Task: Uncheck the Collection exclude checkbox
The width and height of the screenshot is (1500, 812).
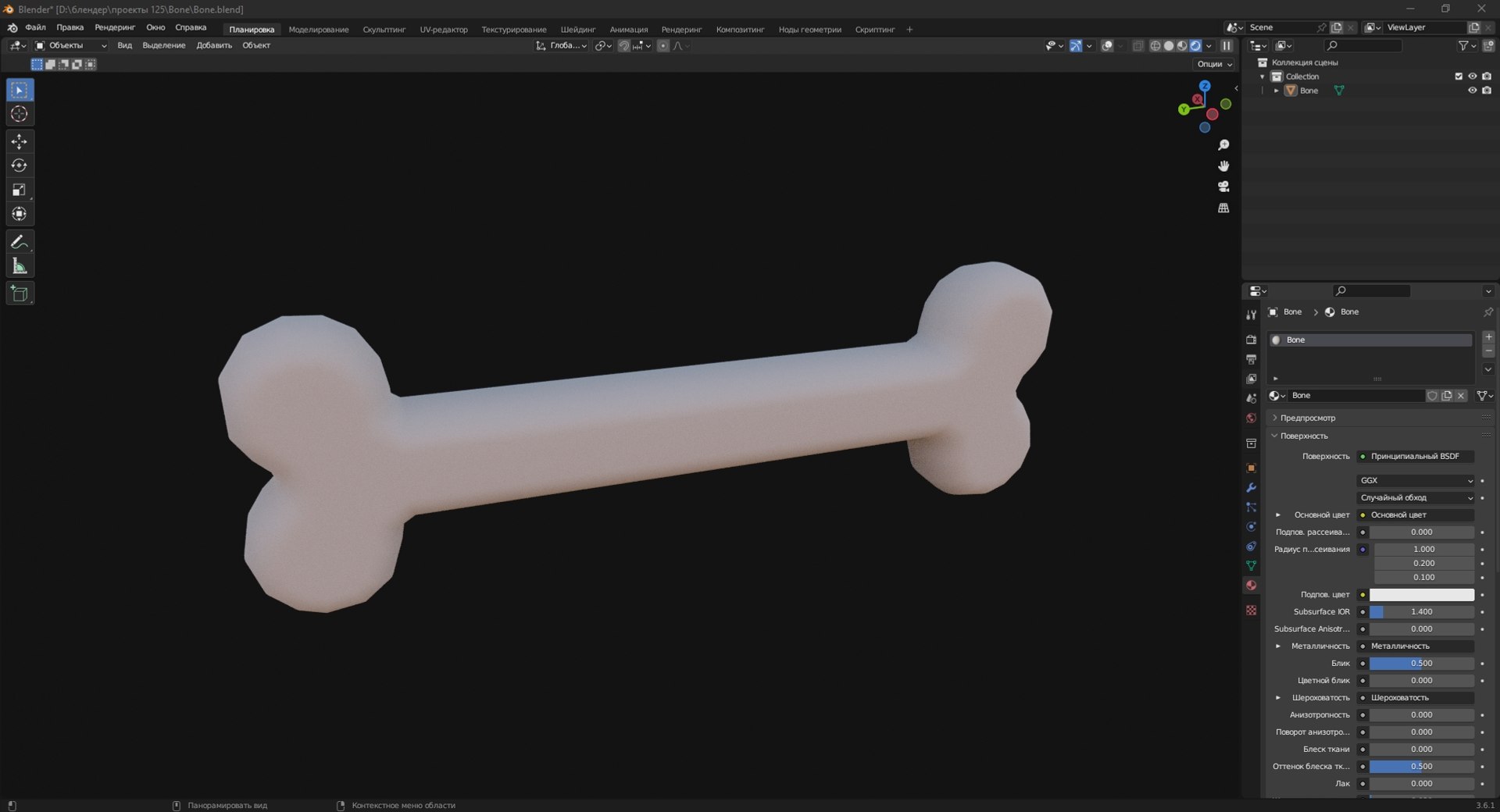Action: (x=1458, y=77)
